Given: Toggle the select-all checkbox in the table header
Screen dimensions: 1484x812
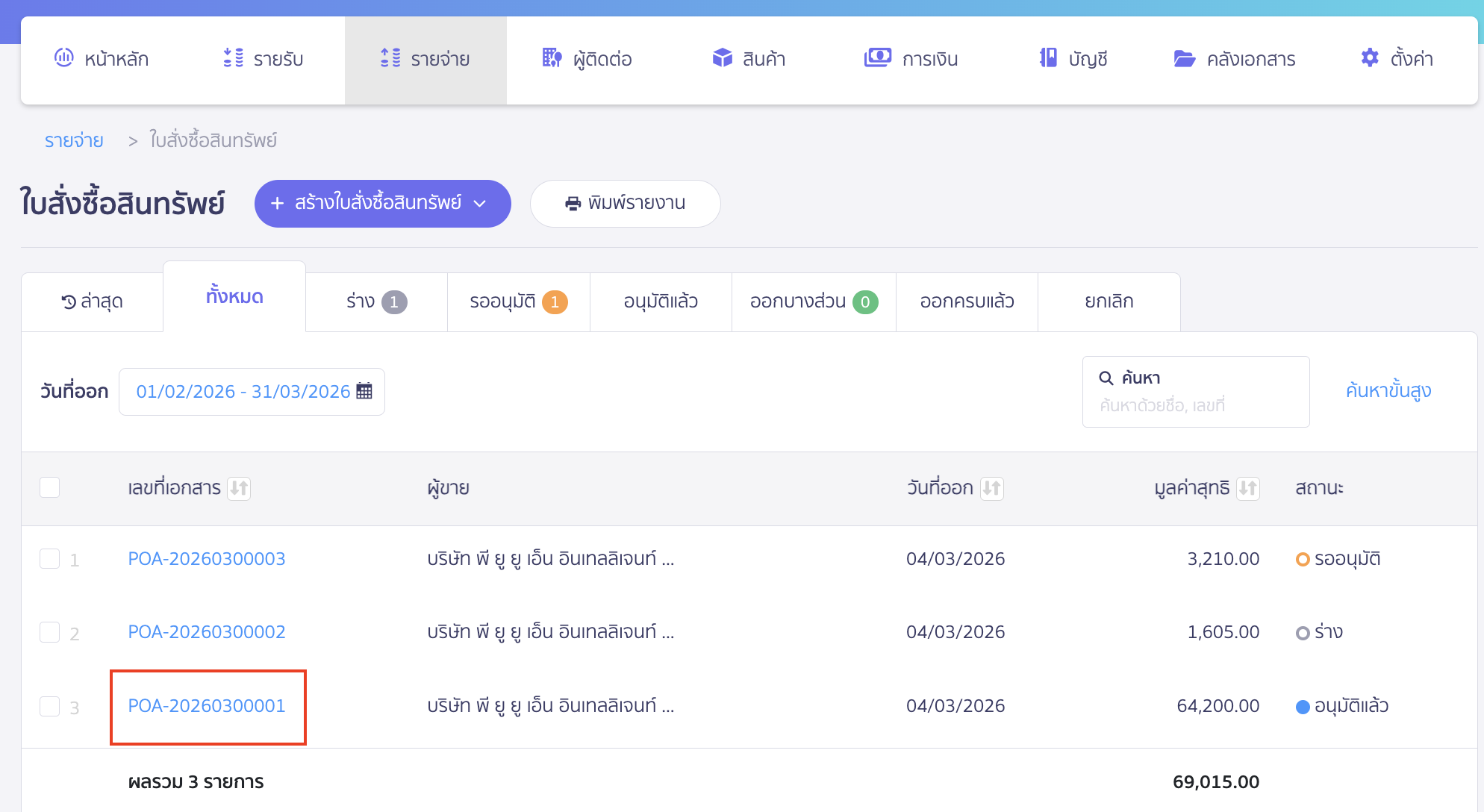Looking at the screenshot, I should pos(50,487).
